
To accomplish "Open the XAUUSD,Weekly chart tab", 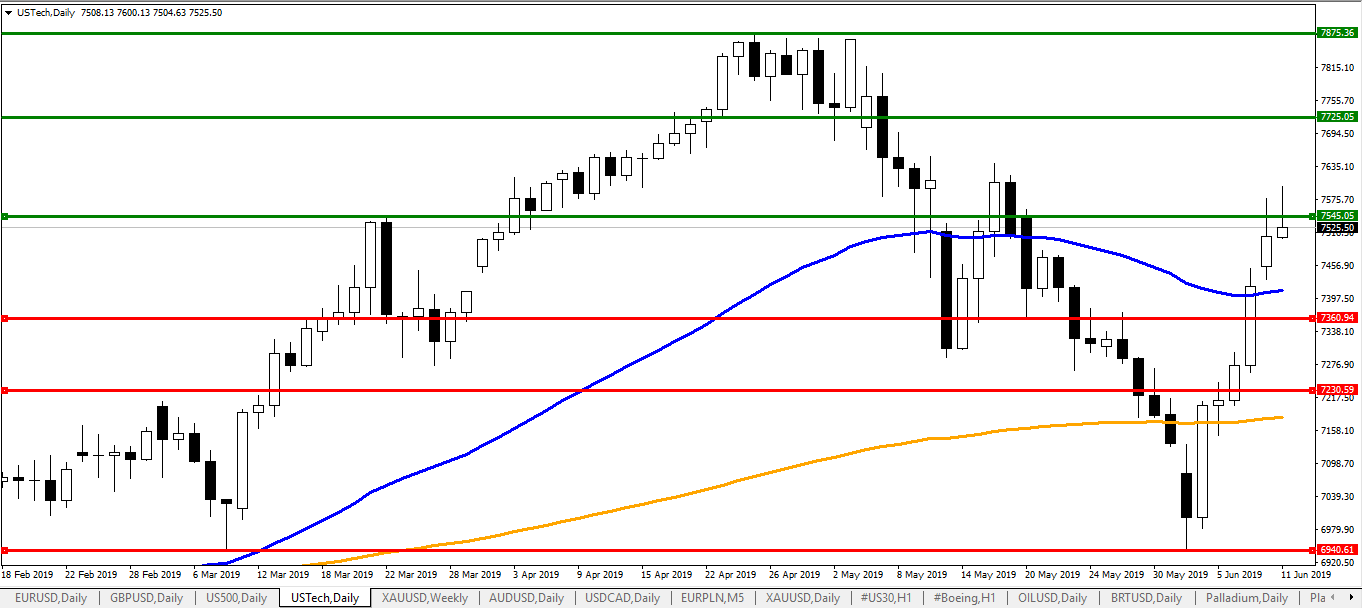I will point(424,598).
